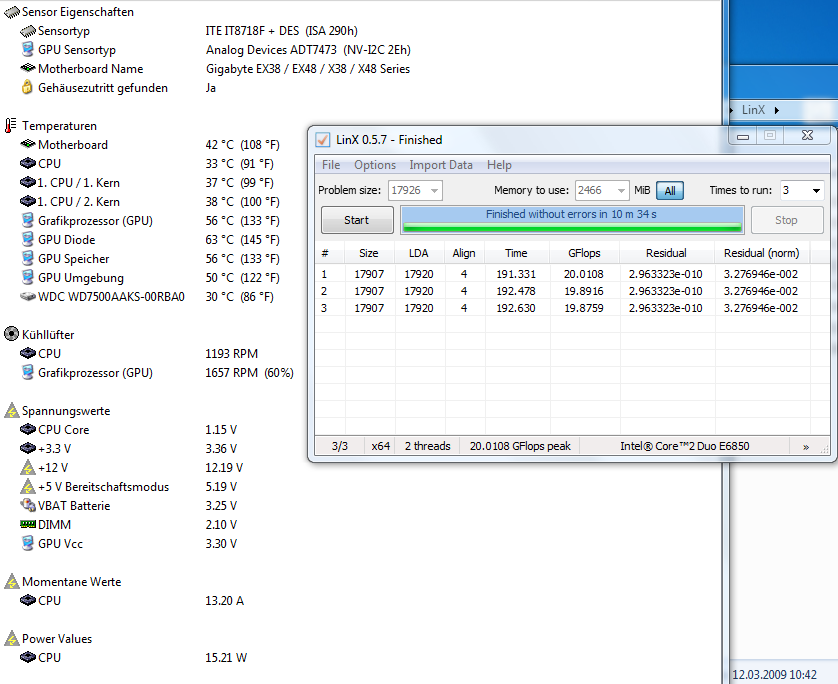Click the +3.3 V voltage icon
Viewport: 838px width, 684px height.
28,448
